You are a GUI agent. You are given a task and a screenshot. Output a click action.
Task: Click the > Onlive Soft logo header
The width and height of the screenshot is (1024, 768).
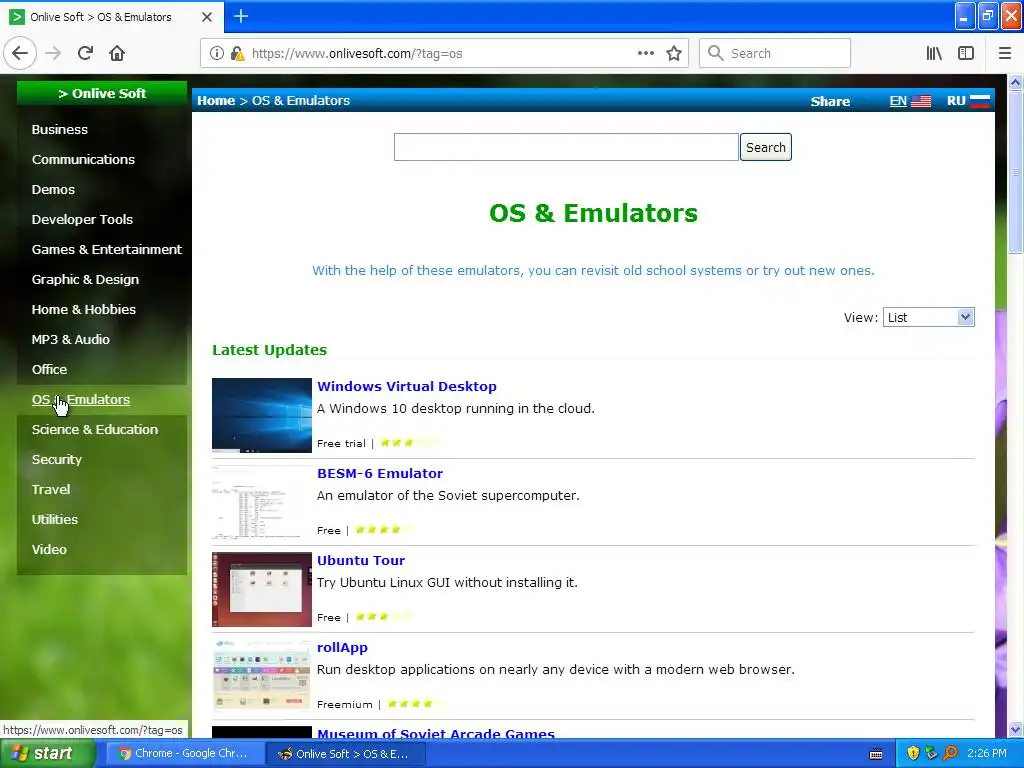(102, 93)
